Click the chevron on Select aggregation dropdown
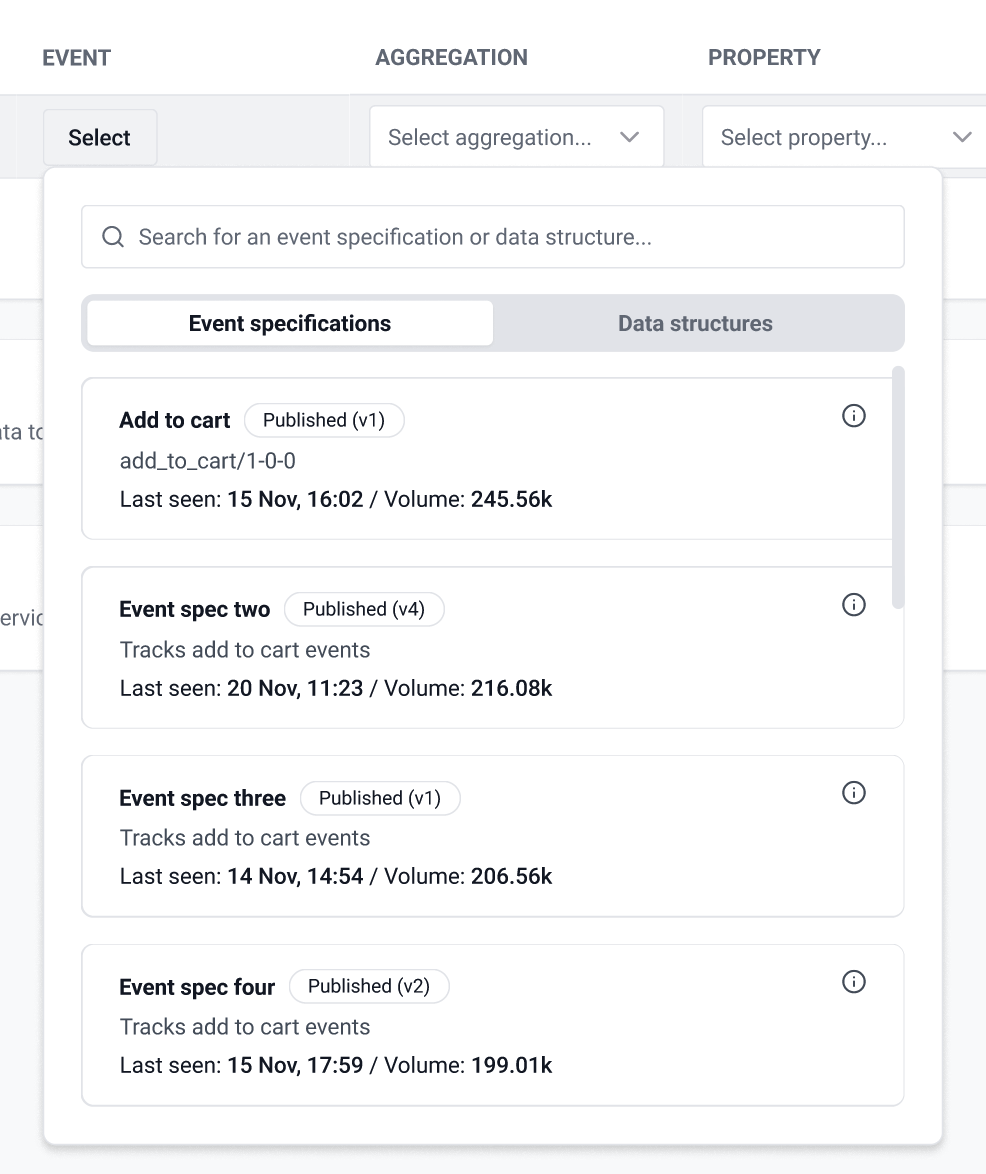 click(630, 136)
